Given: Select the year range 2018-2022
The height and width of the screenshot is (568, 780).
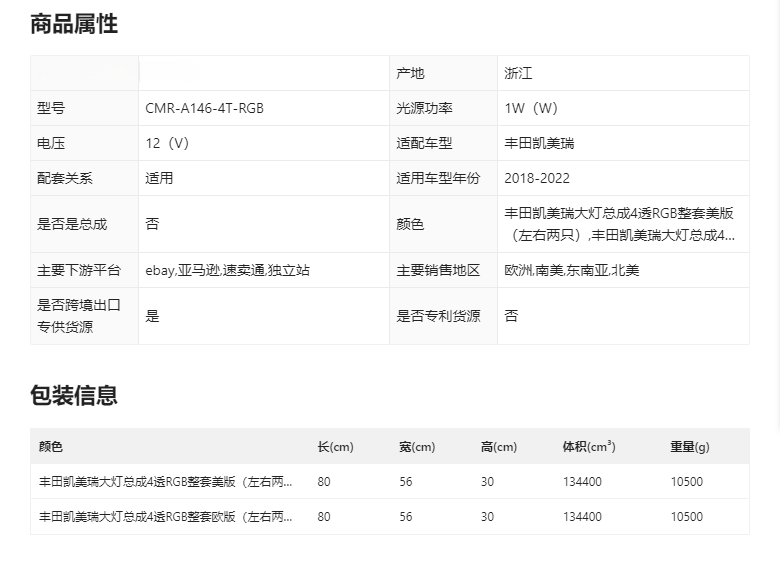Looking at the screenshot, I should pos(537,178).
